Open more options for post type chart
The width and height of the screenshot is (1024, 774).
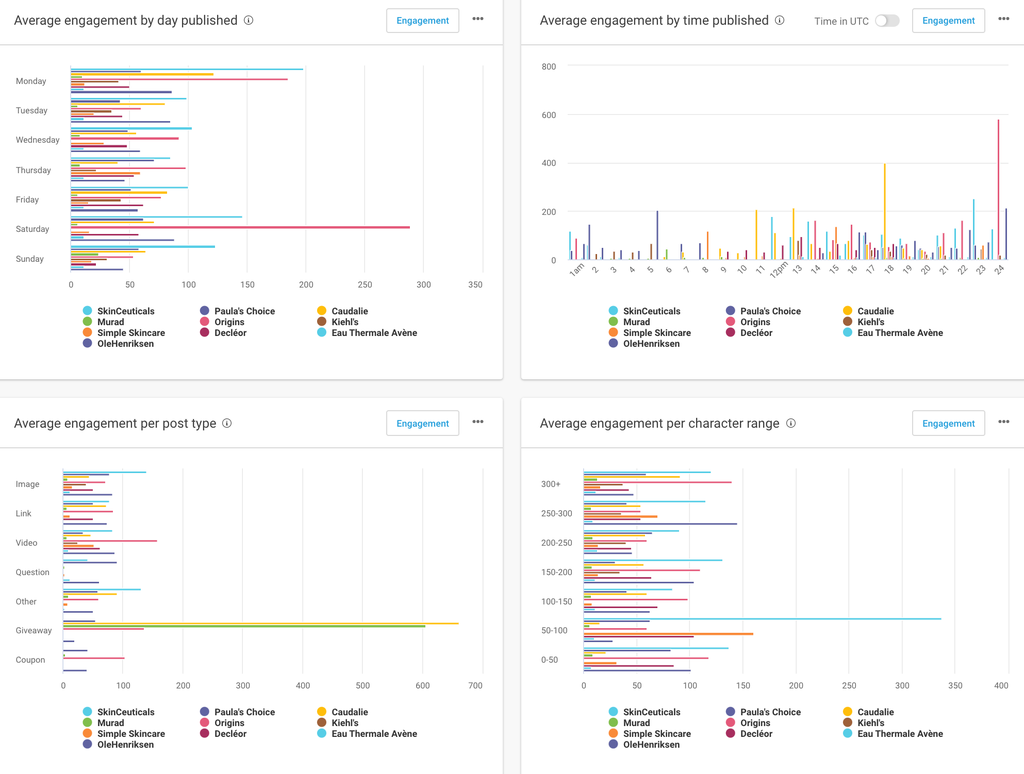pos(478,423)
